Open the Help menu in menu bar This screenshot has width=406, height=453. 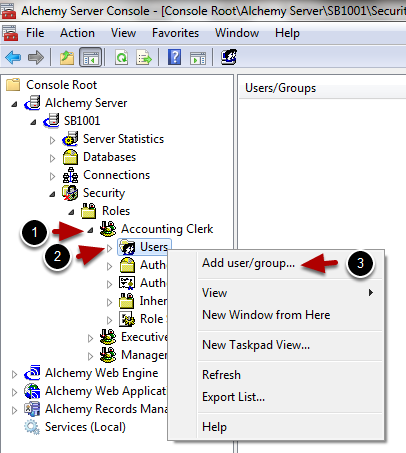(x=287, y=33)
